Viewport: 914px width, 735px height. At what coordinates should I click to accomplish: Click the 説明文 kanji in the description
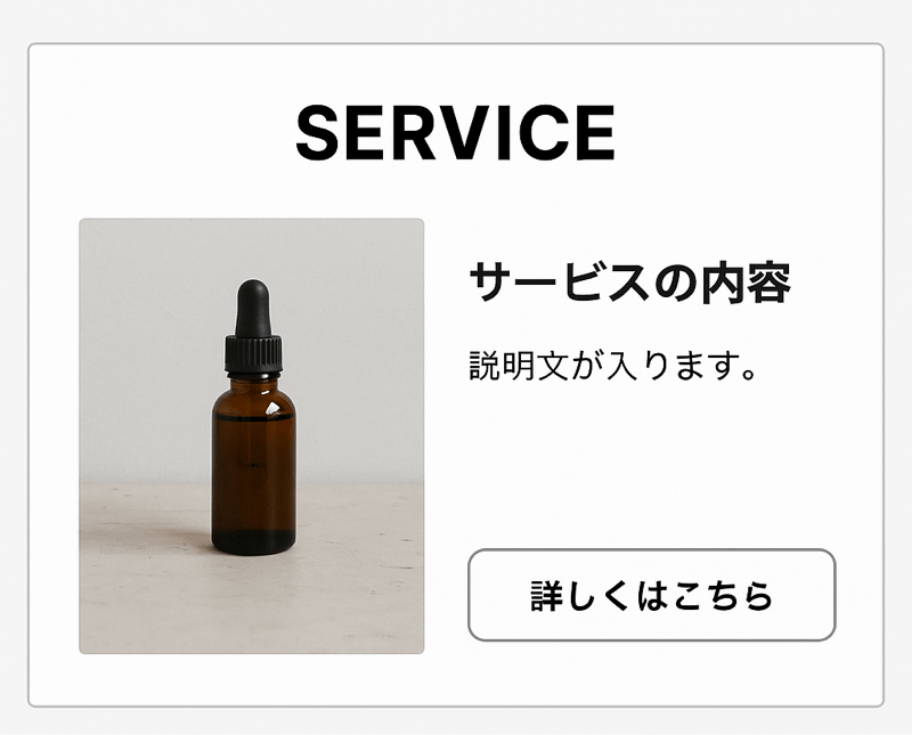click(x=519, y=365)
